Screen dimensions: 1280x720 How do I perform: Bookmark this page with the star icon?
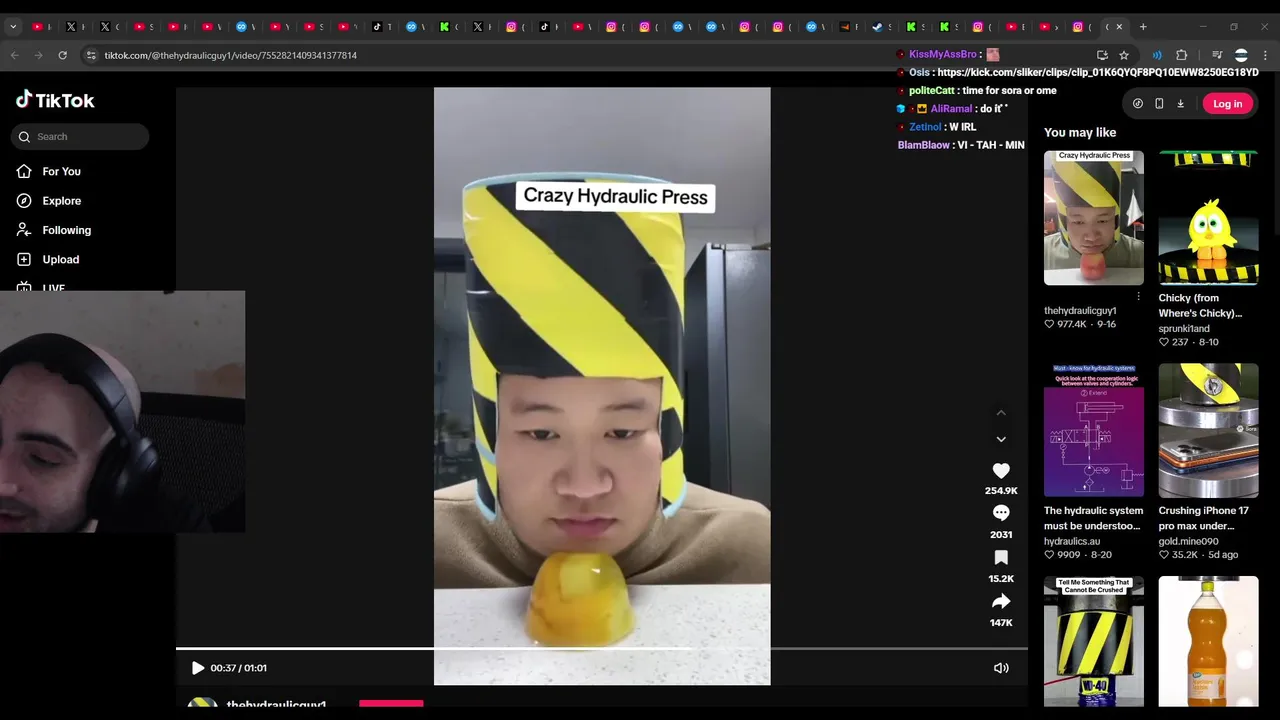pyautogui.click(x=1124, y=55)
